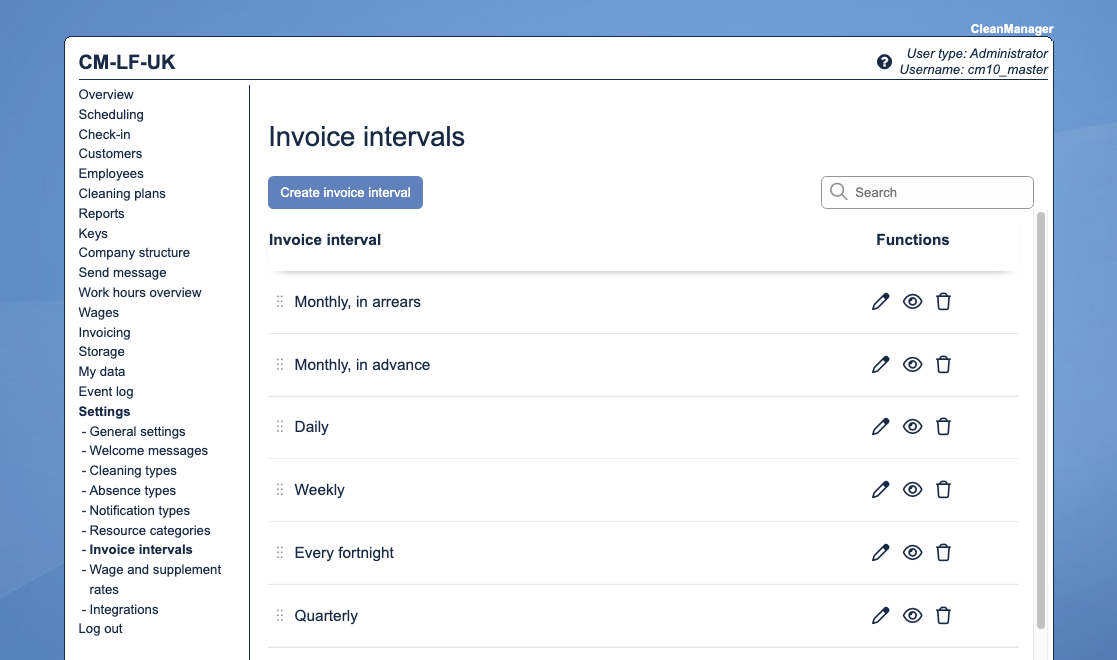
Task: Open the help question mark icon
Action: click(x=884, y=62)
